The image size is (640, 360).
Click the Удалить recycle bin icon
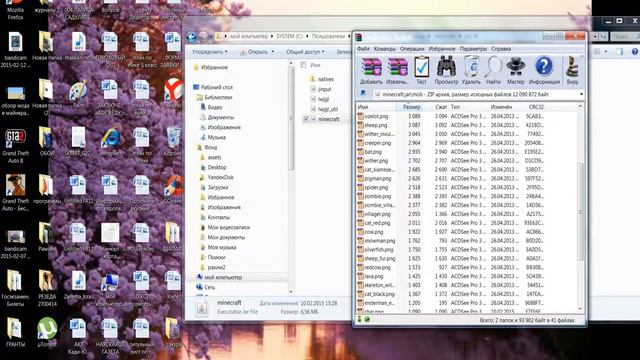471,67
